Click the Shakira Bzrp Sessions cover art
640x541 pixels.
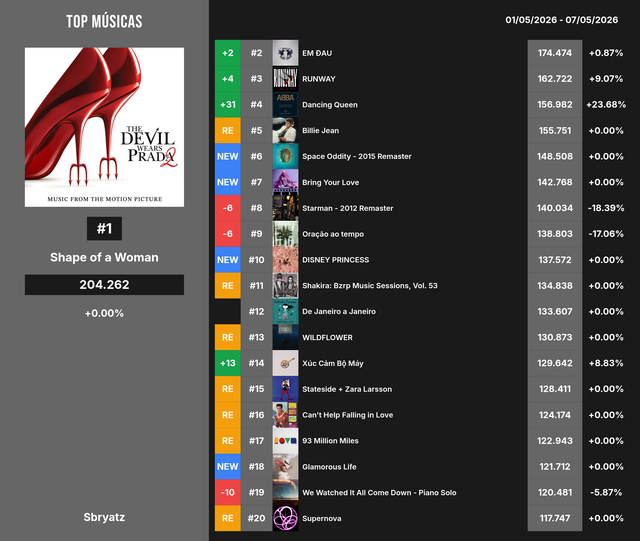[x=285, y=285]
